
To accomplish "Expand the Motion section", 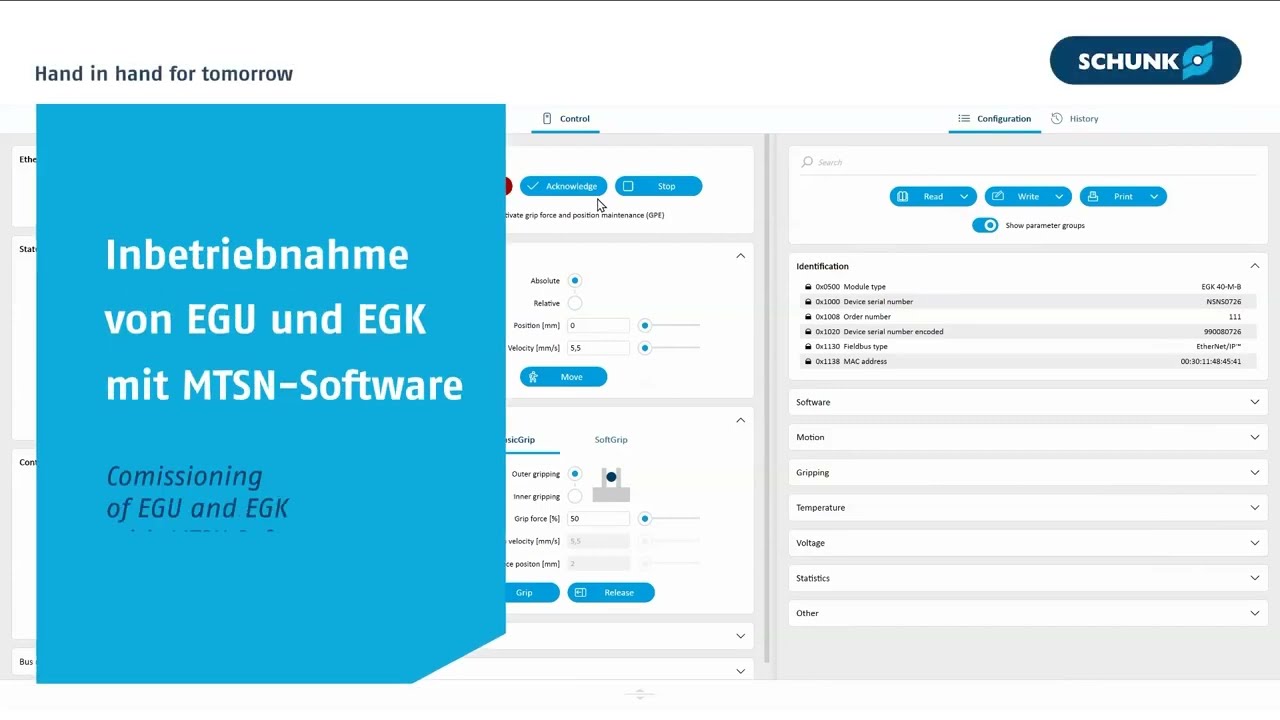I will 1255,437.
